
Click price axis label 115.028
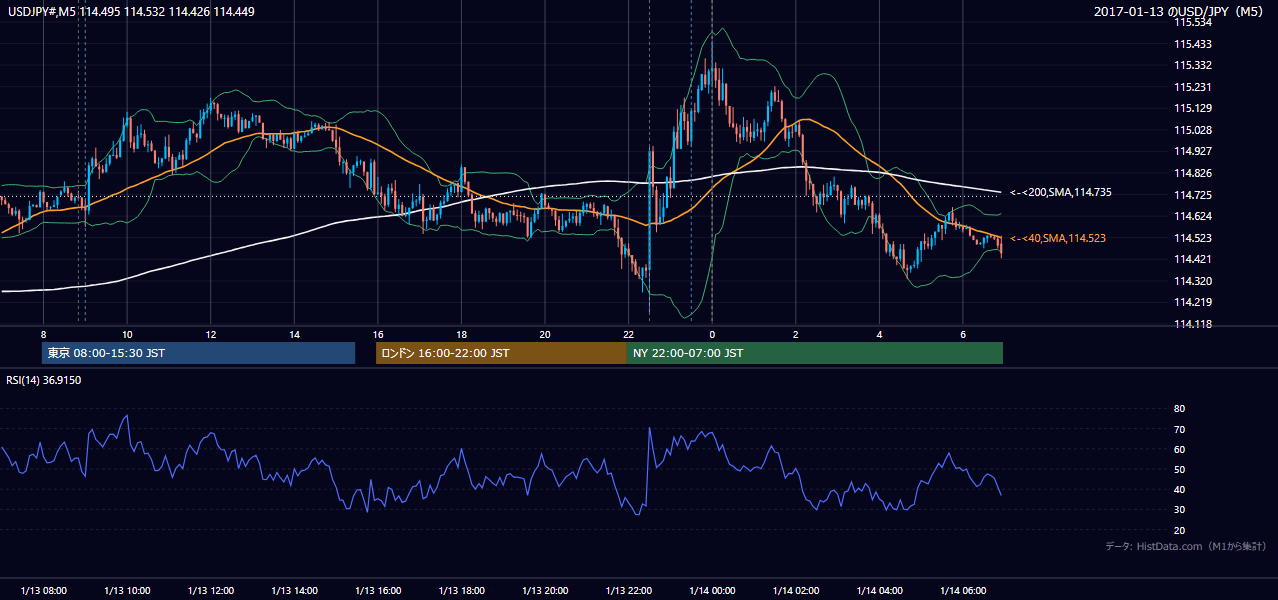[1193, 130]
